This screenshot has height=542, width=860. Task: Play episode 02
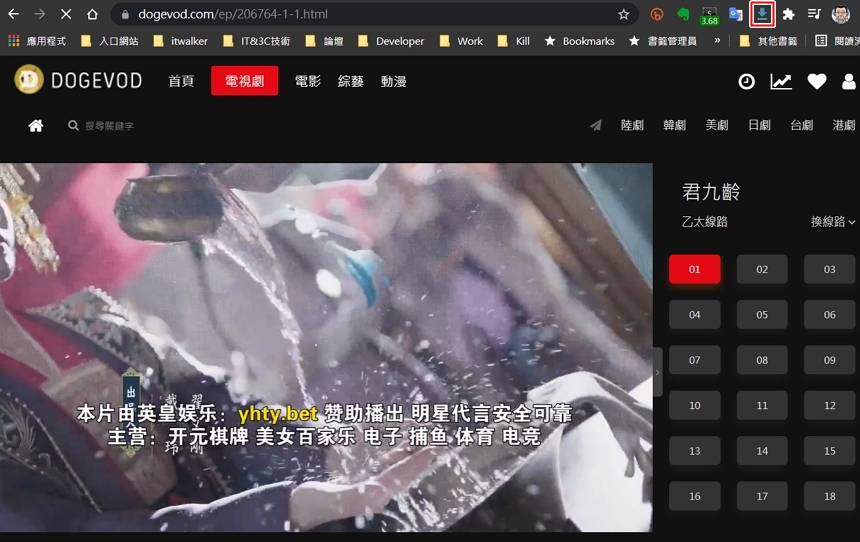762,269
